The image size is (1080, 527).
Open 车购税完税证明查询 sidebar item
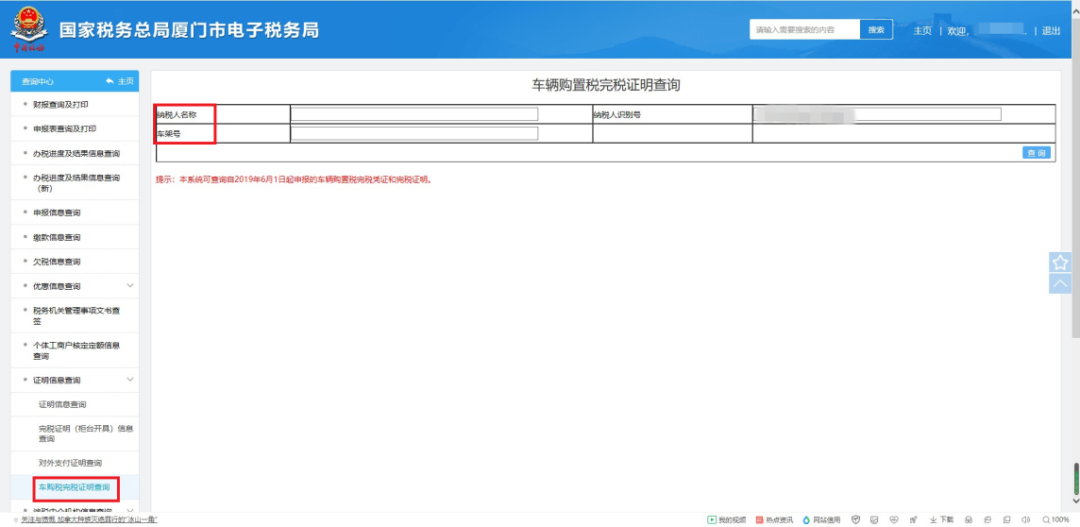pyautogui.click(x=74, y=487)
